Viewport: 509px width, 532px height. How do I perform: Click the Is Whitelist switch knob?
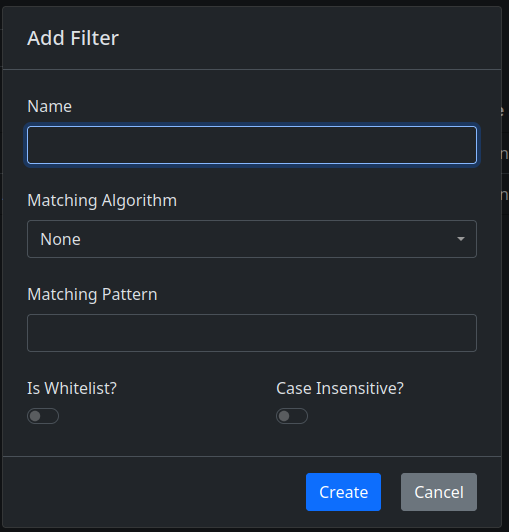35,416
